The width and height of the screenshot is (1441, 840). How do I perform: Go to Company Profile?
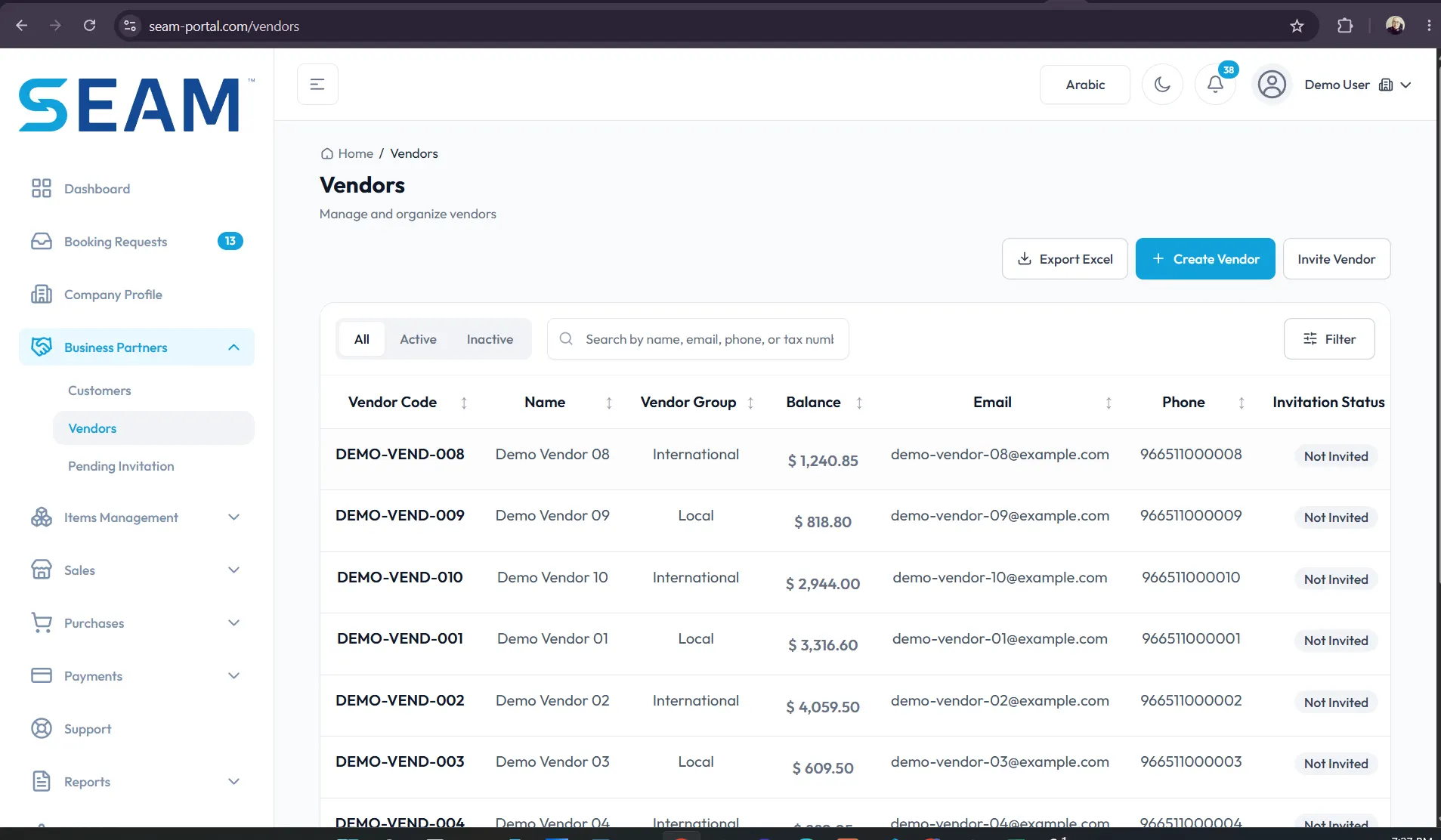point(113,295)
